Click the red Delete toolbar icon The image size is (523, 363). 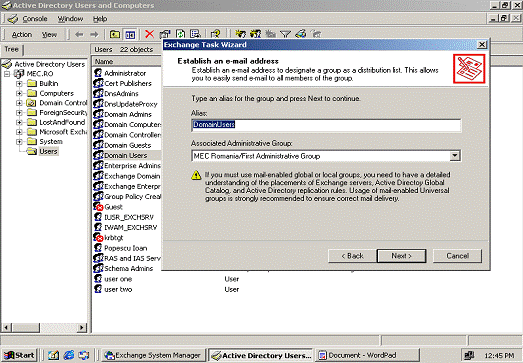(149, 34)
